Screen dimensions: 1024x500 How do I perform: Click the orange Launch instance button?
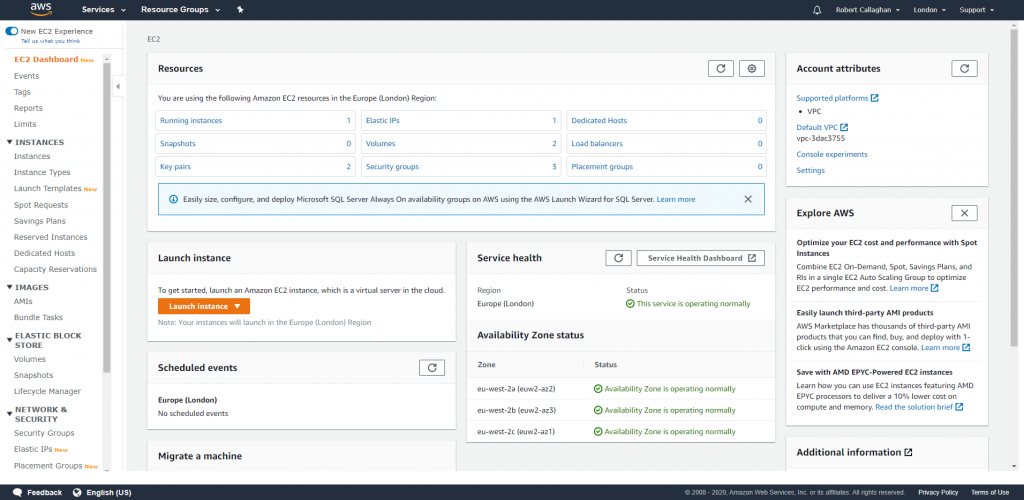pos(204,306)
